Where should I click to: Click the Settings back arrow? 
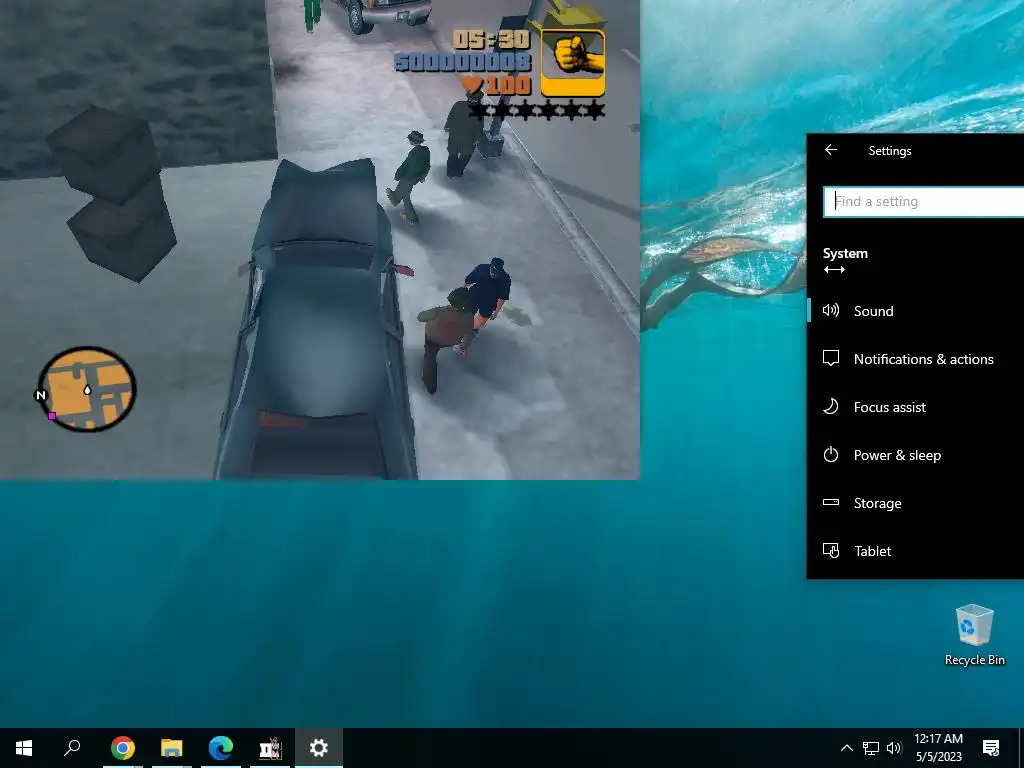click(831, 150)
